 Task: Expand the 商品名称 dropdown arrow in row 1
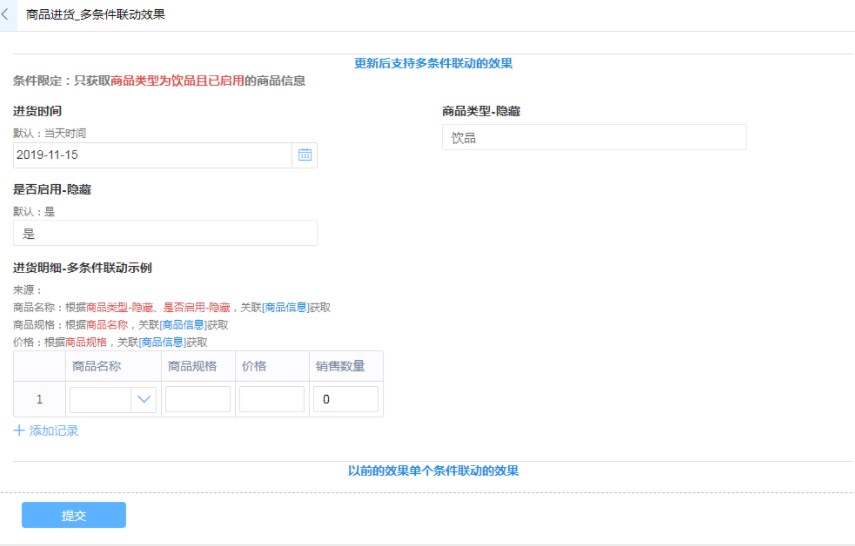coord(144,400)
